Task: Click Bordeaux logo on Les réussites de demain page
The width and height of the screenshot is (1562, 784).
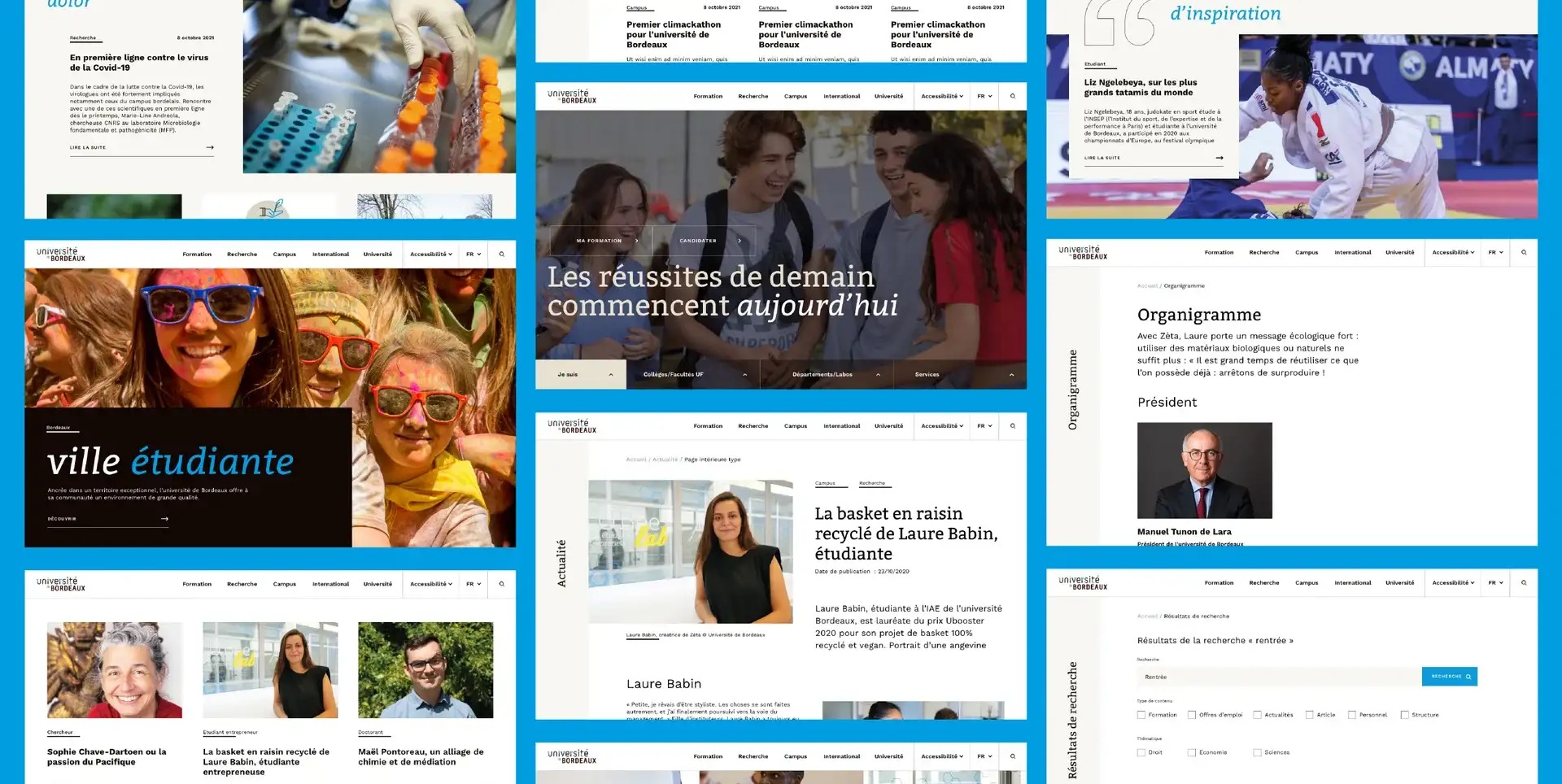Action: coord(572,97)
